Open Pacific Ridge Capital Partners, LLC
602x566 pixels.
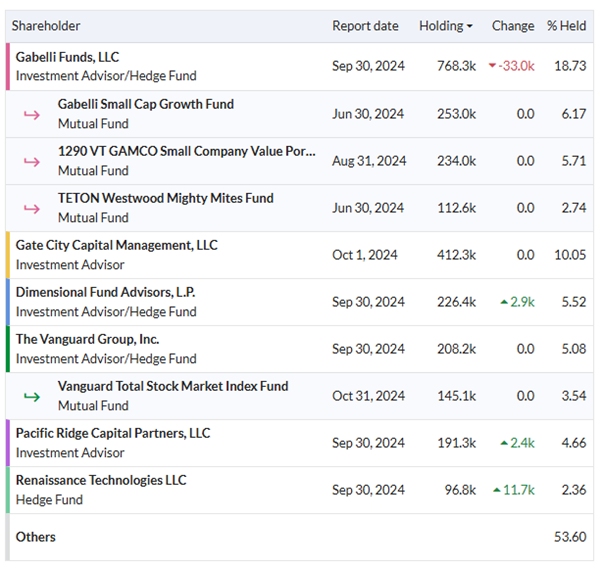(113, 433)
